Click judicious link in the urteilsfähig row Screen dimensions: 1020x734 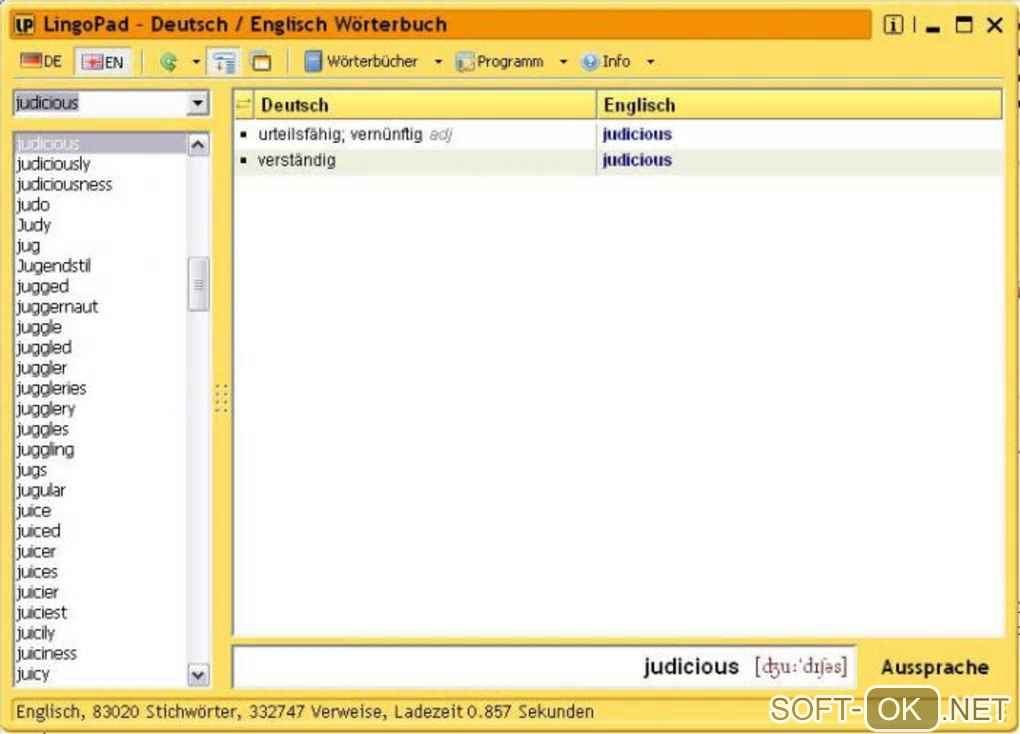click(637, 135)
